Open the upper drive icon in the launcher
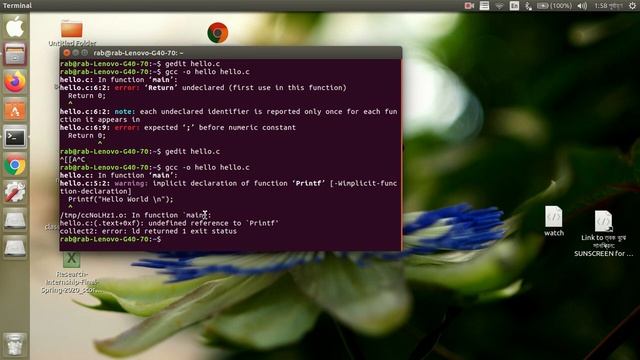 15,220
